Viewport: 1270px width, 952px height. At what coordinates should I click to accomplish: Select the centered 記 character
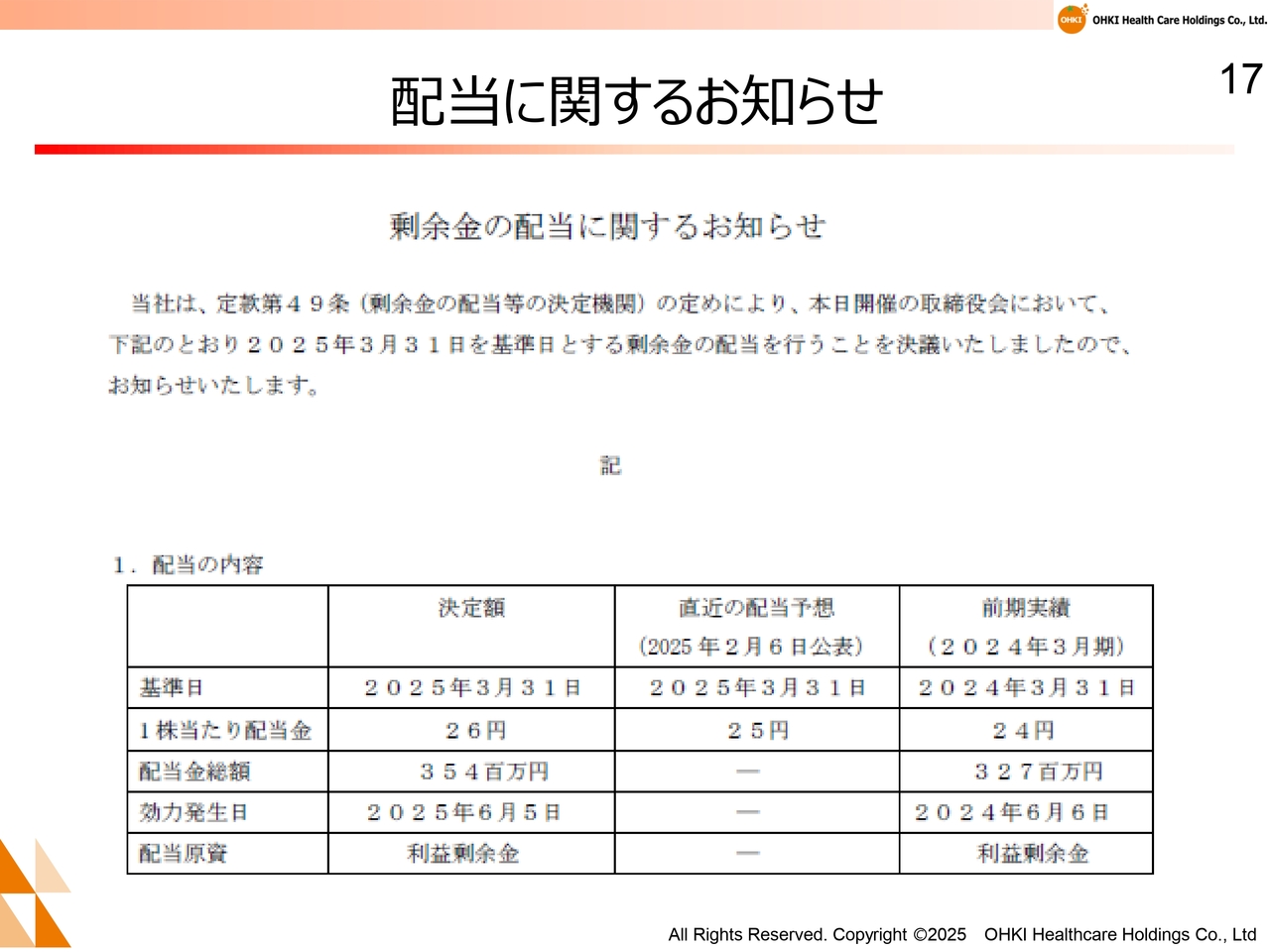click(610, 465)
